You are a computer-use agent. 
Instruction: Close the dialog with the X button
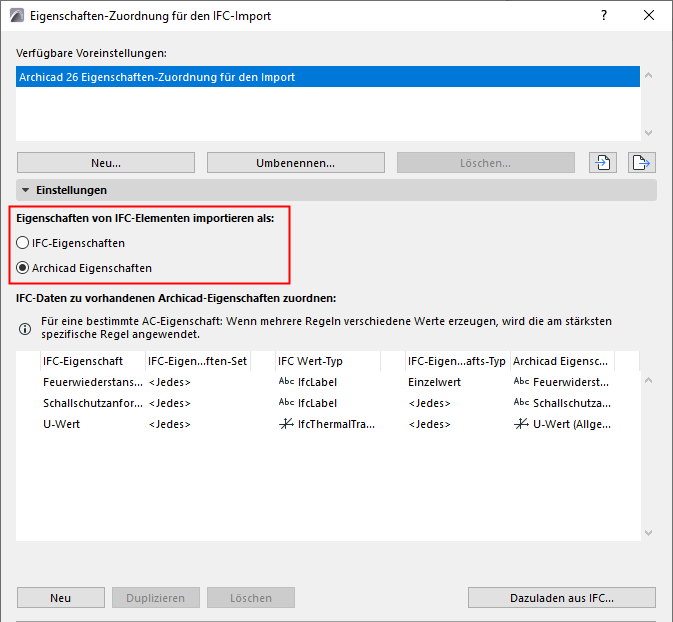pos(649,15)
